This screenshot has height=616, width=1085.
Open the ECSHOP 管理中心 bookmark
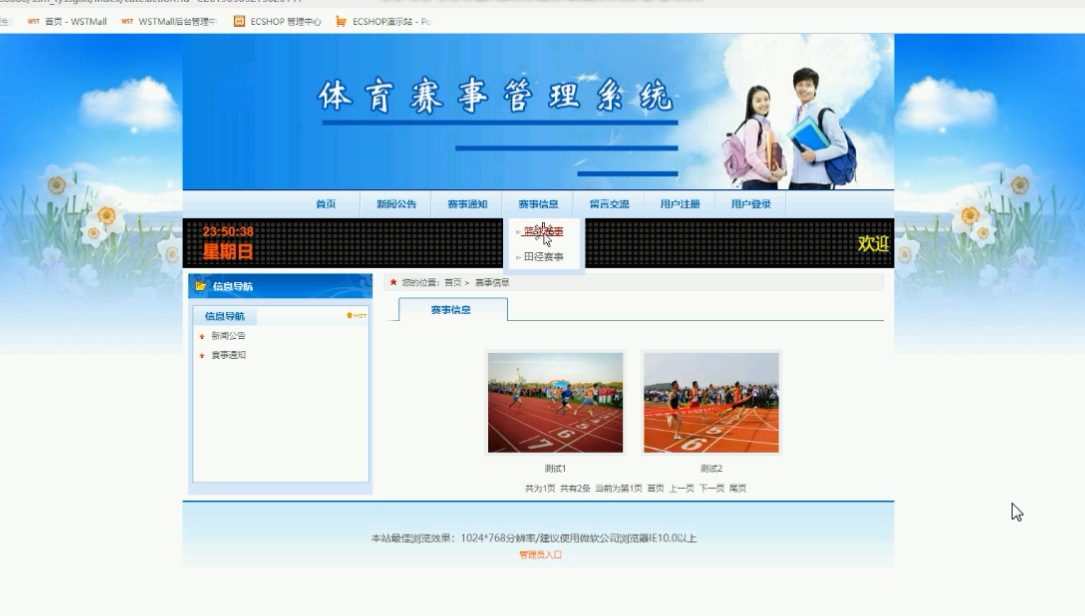[277, 21]
